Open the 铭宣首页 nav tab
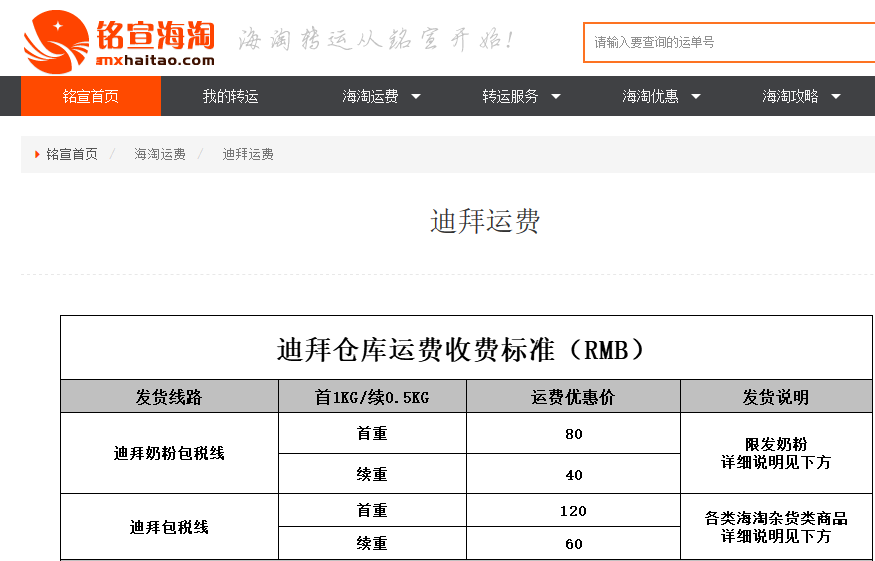This screenshot has height=561, width=875. click(91, 96)
